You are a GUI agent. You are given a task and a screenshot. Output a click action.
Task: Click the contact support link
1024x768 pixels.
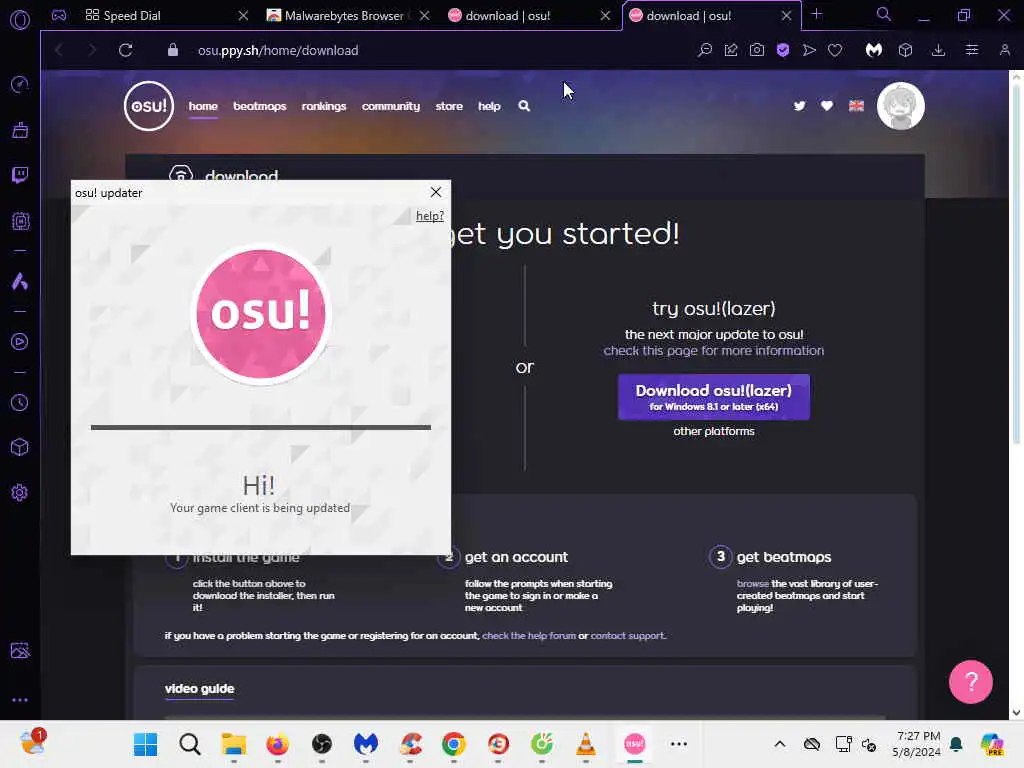[x=627, y=635]
